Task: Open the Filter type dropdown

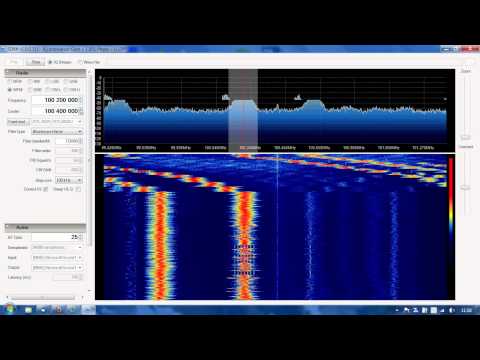Action: [57, 132]
